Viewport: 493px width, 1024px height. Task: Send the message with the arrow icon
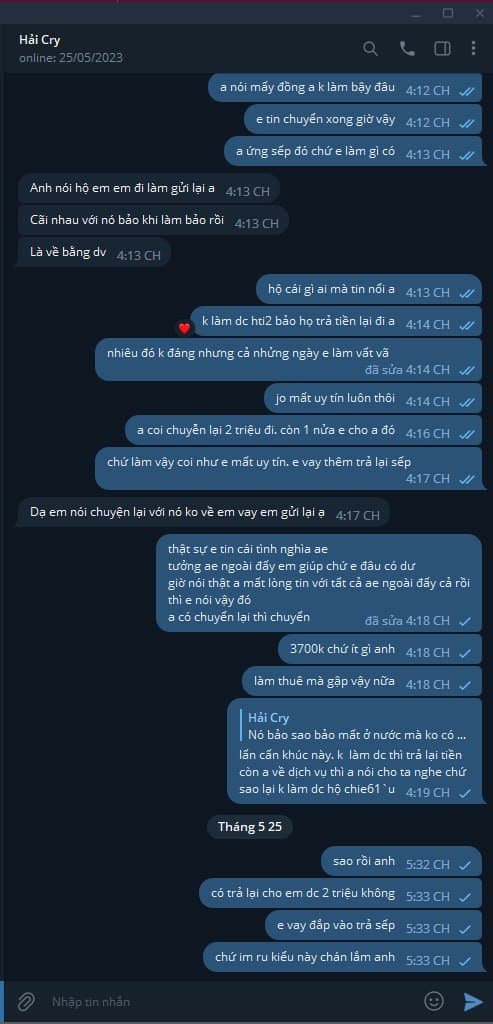pos(472,1001)
